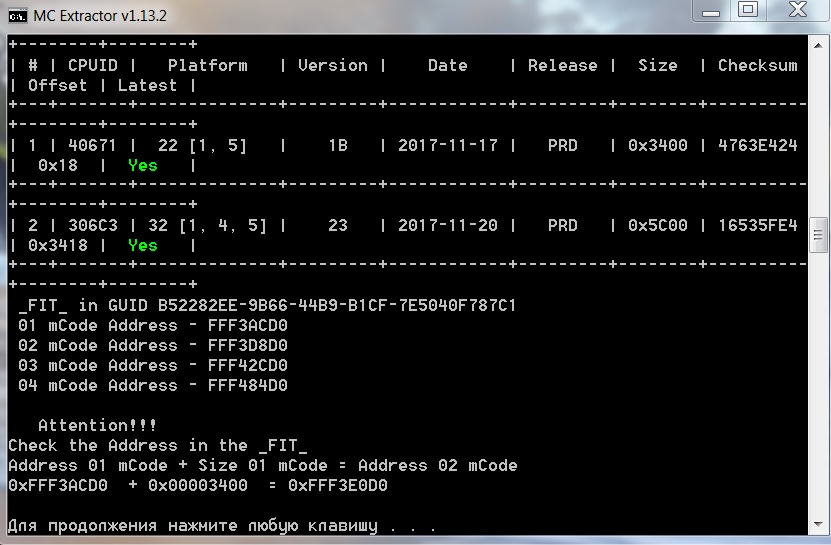The image size is (831, 545).
Task: Click the press-any-key prompt line
Action: coord(222,526)
